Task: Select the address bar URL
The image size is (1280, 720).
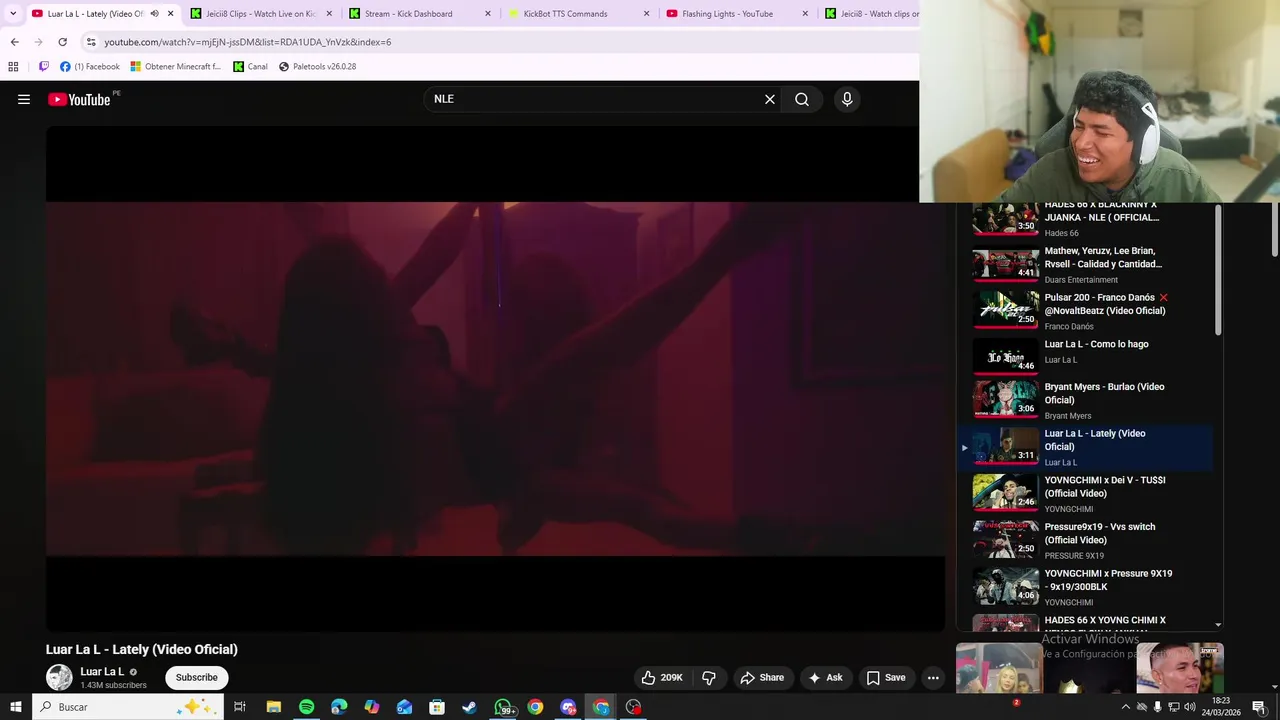Action: 248,42
